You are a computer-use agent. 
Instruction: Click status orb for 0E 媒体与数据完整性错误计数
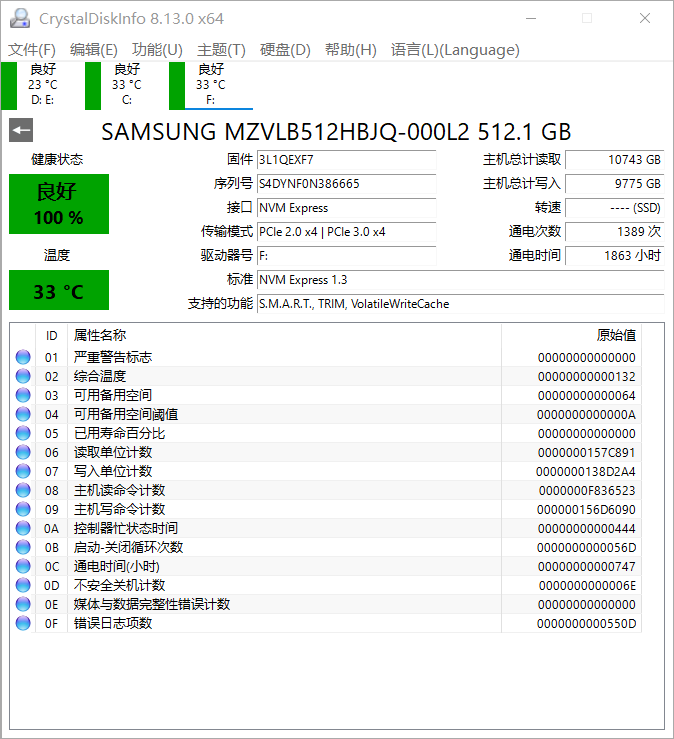pyautogui.click(x=23, y=604)
